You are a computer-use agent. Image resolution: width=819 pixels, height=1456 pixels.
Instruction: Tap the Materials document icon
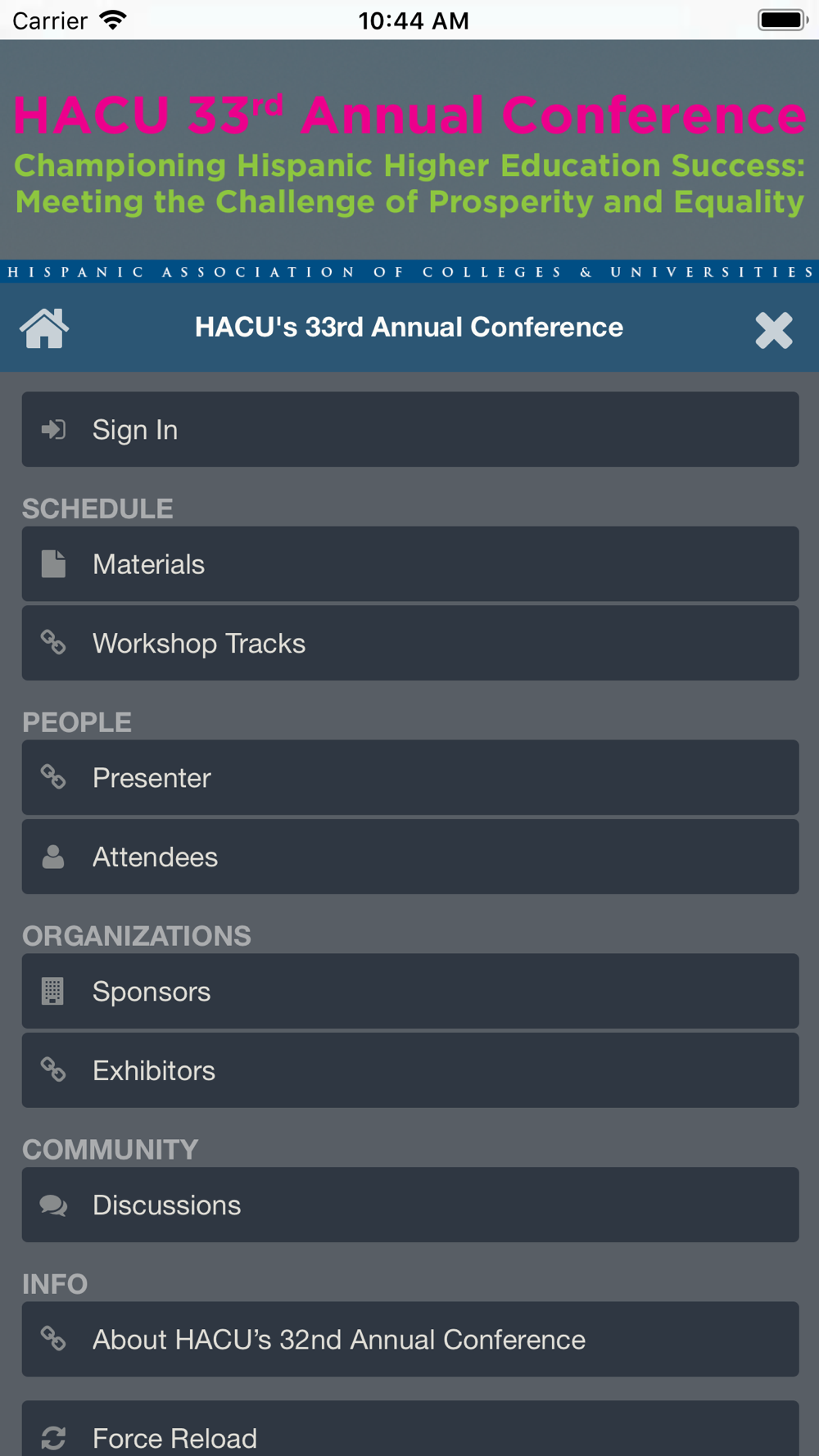pos(53,564)
